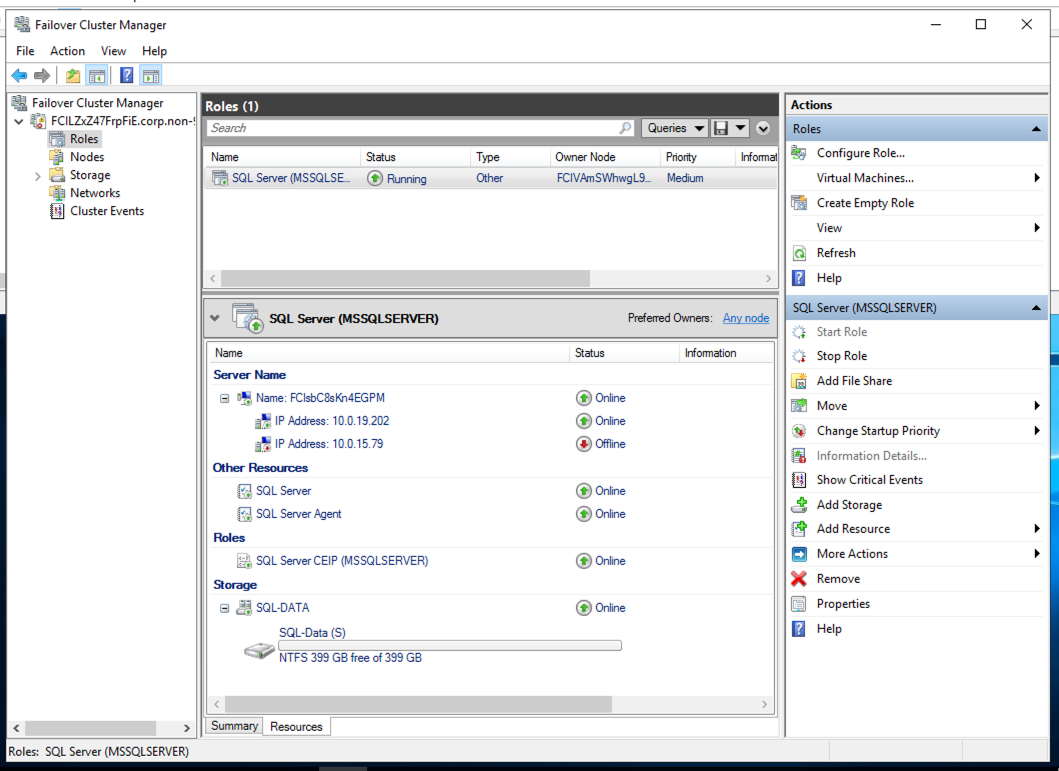Select the offline IP Address 10.0.15.79 resource

328,444
